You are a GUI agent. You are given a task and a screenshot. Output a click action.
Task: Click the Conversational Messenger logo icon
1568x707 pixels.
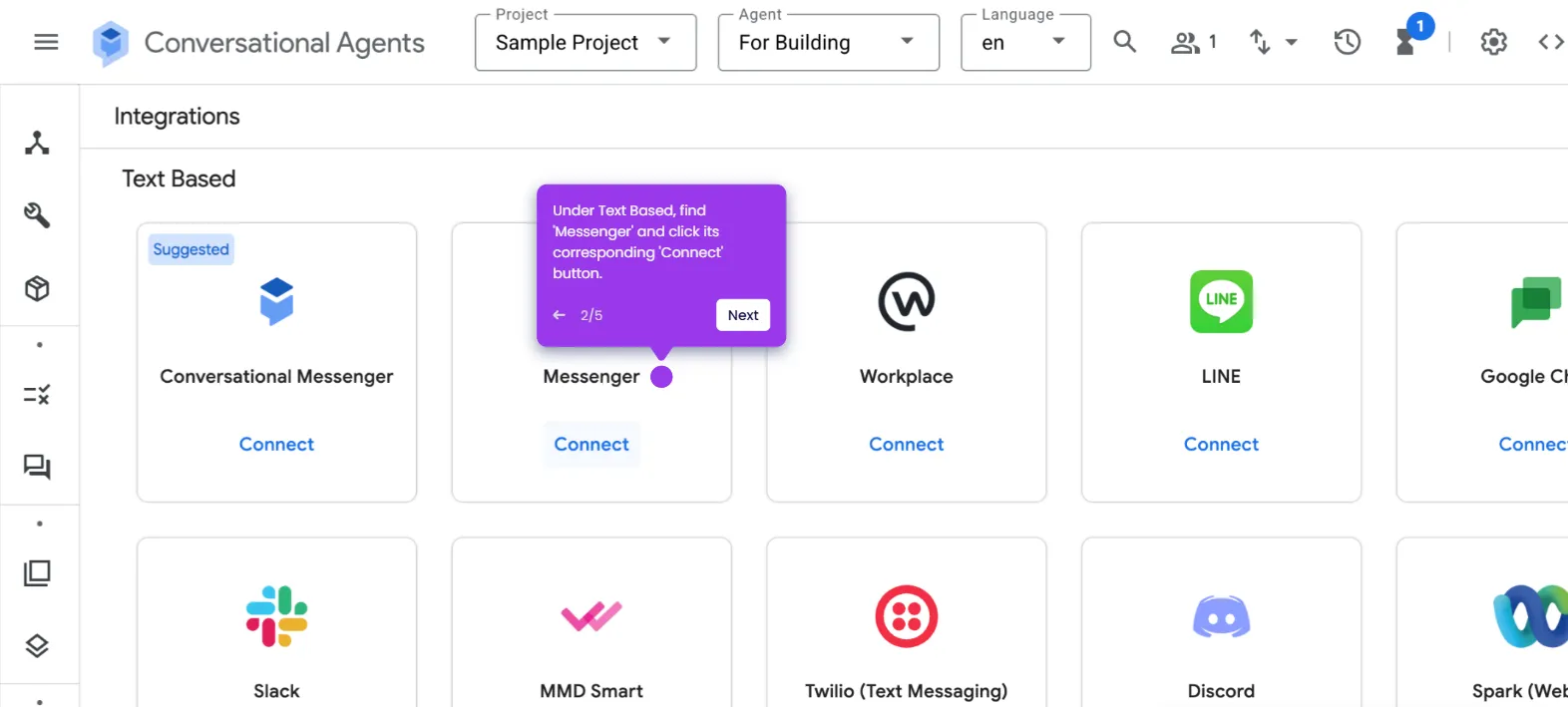tap(276, 301)
